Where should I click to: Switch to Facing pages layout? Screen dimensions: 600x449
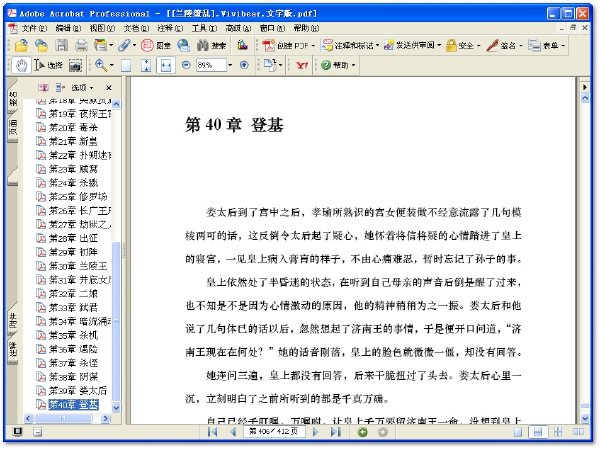[x=578, y=432]
